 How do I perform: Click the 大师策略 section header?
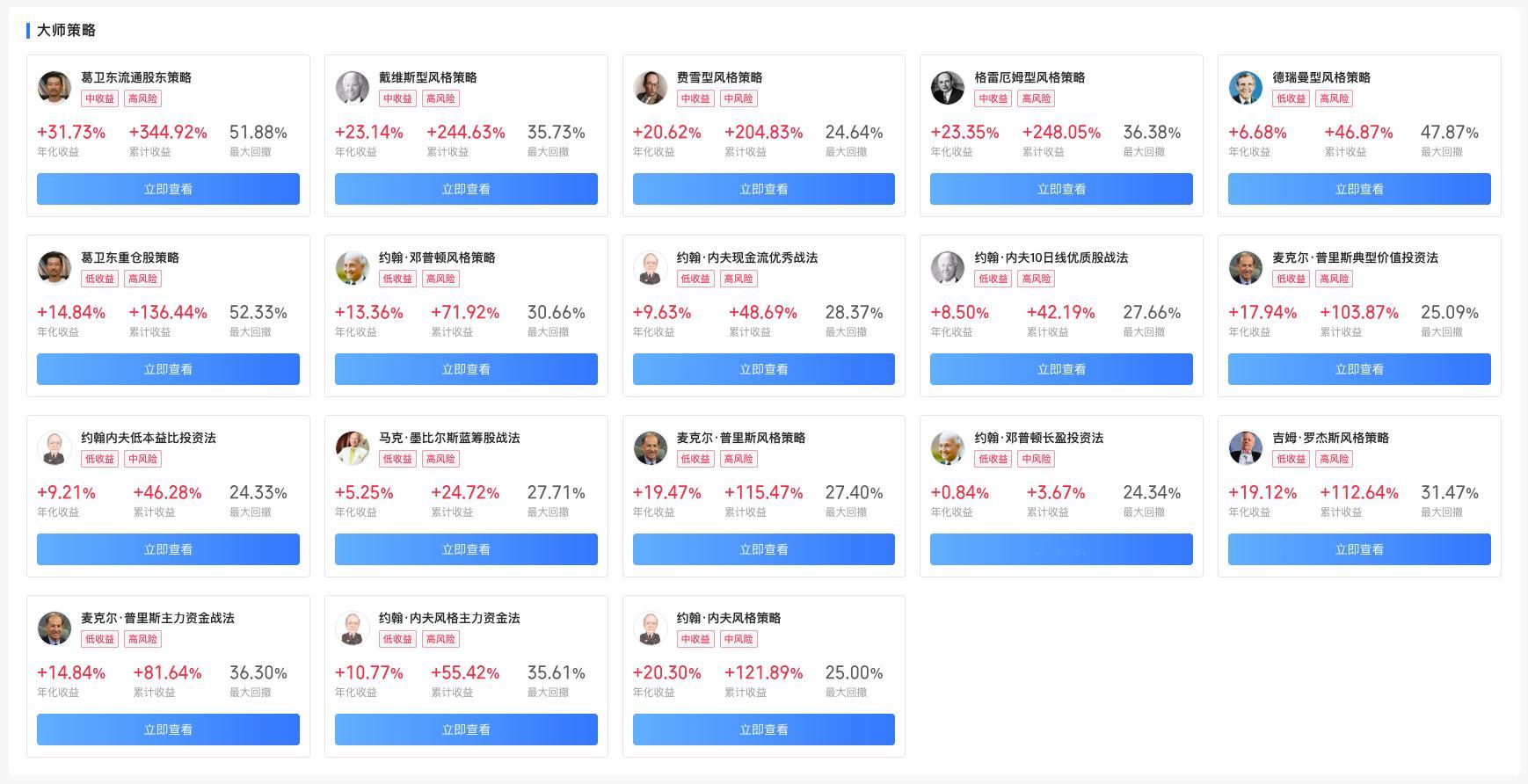click(66, 29)
